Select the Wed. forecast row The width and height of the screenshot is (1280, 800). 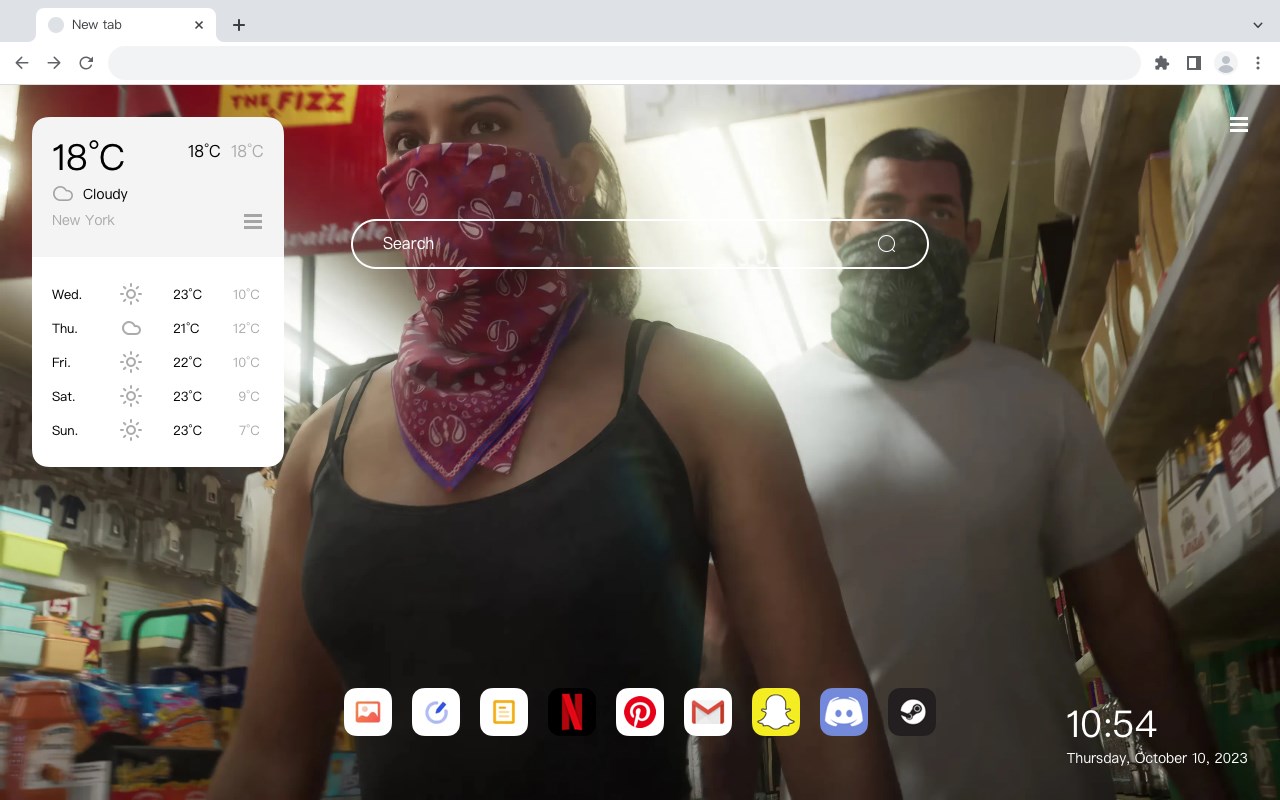pyautogui.click(x=158, y=294)
